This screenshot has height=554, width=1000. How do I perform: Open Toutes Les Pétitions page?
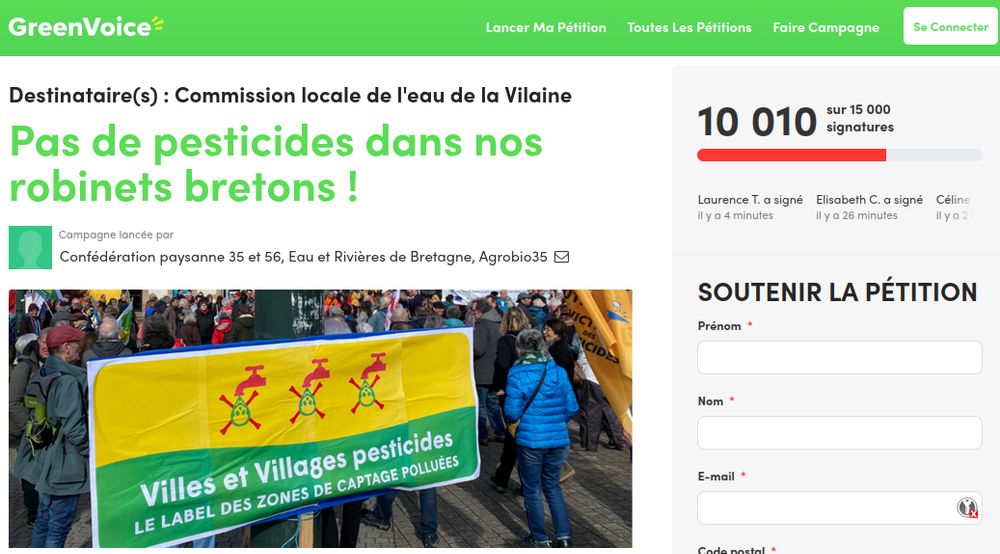point(689,27)
